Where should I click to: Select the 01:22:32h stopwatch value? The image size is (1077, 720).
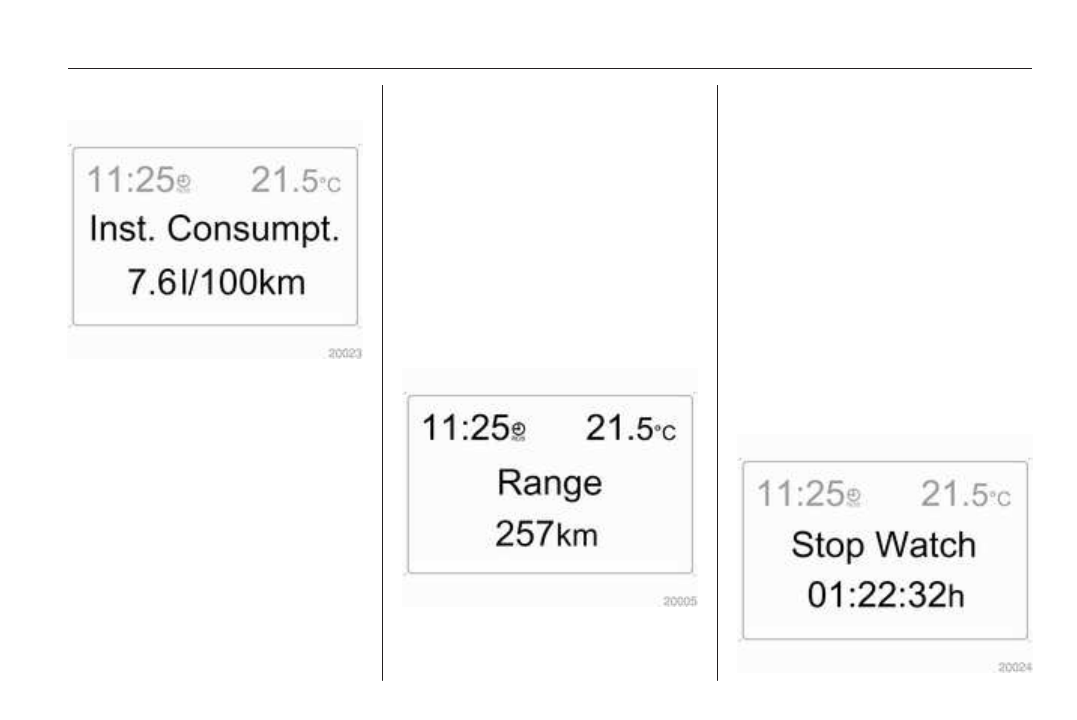pos(885,596)
